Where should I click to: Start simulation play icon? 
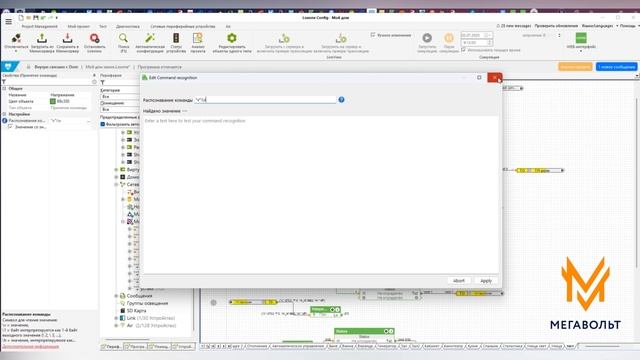(x=427, y=38)
